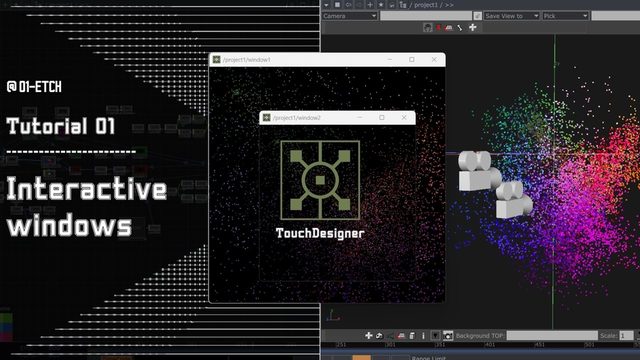Open the pane menu triangle left of /project1
The image size is (640, 360).
(326, 5)
